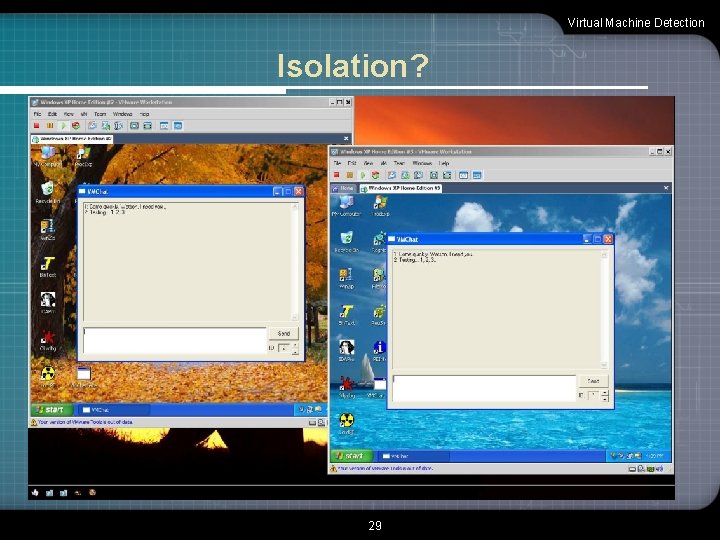Image resolution: width=720 pixels, height=540 pixels.
Task: Select My Computer on the ocean desktop
Action: tap(346, 205)
